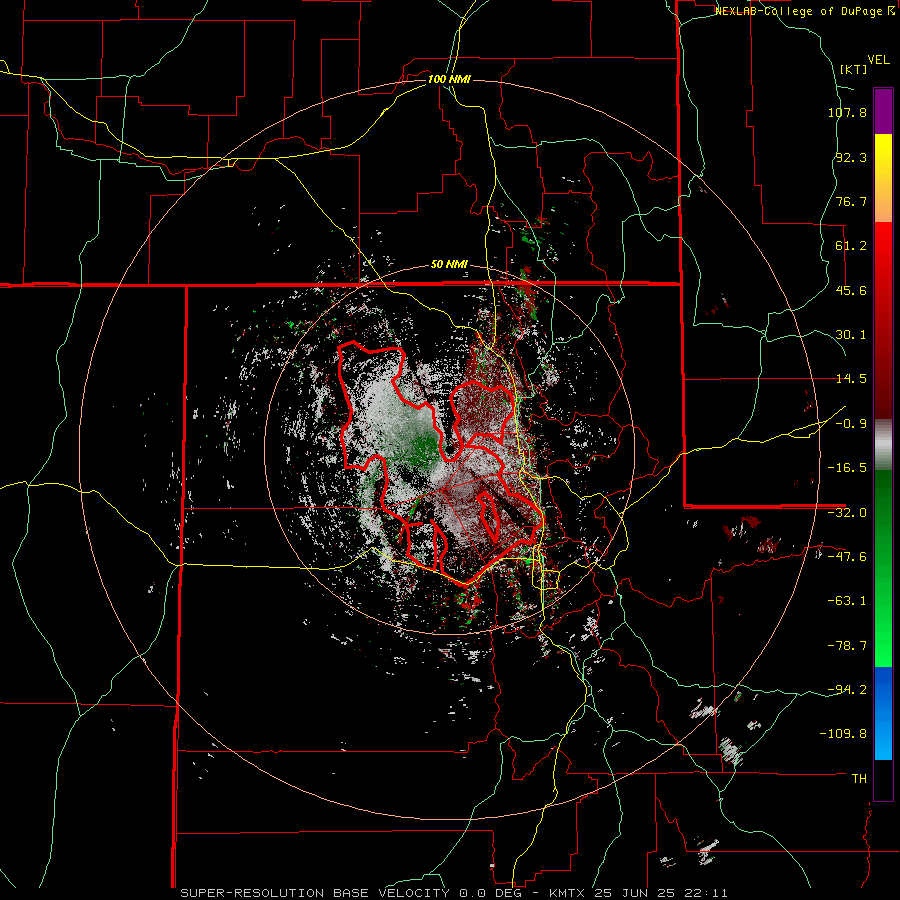Click the 14.5 velocity scale value
Viewport: 900px width, 900px height.
pyautogui.click(x=851, y=379)
